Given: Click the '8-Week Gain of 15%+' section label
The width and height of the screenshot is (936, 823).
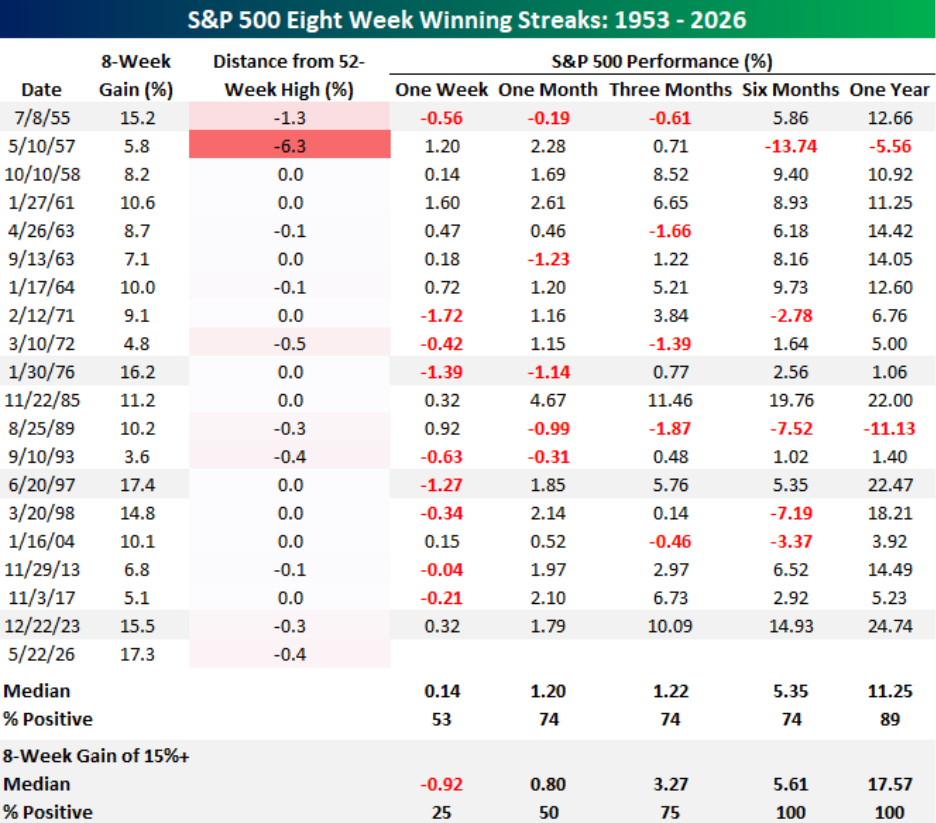Looking at the screenshot, I should 96,756.
